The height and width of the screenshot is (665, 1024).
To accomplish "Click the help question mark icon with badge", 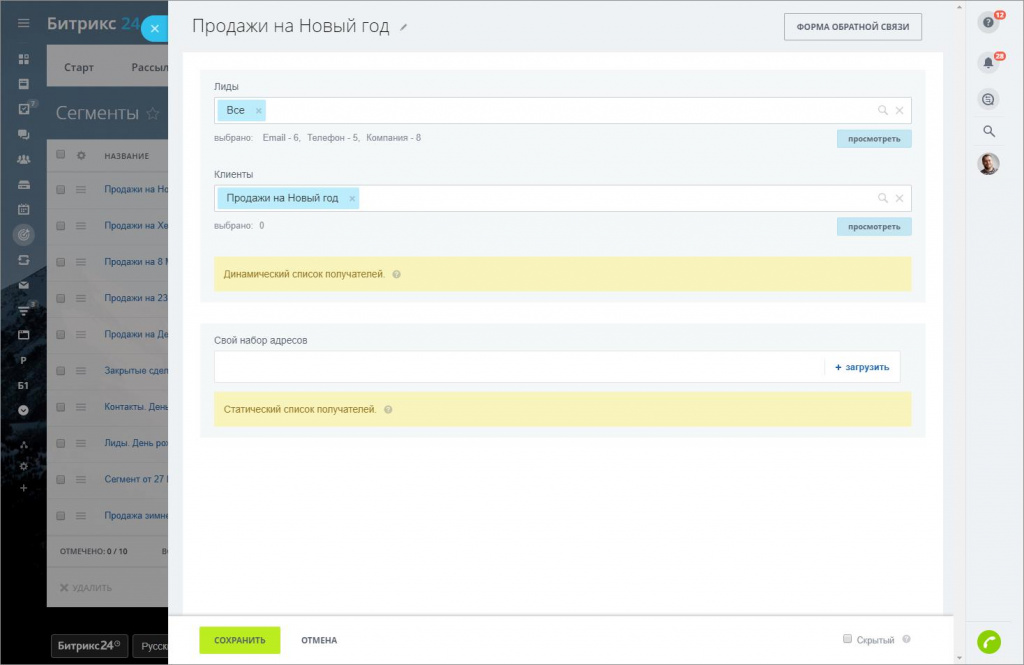I will coord(988,23).
